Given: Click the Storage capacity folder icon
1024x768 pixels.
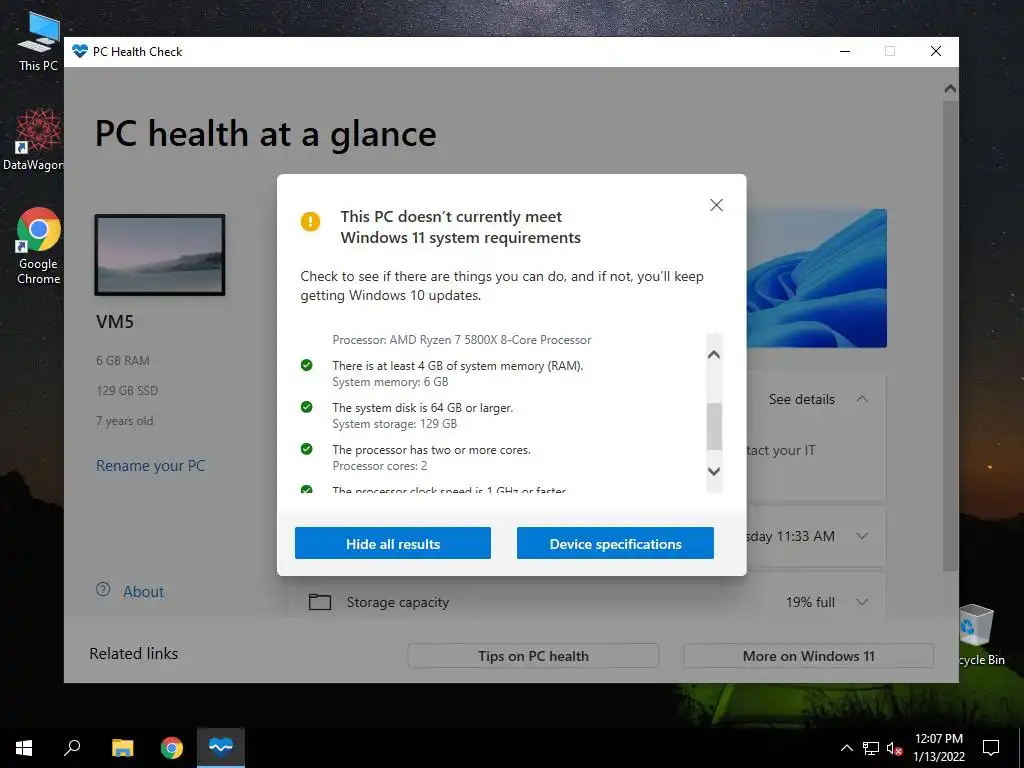Looking at the screenshot, I should [x=319, y=601].
